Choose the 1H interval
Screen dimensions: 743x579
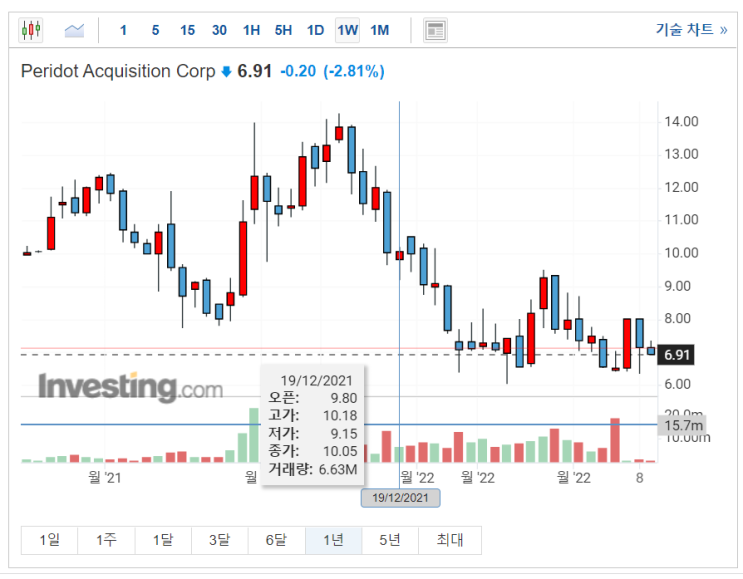pos(251,30)
